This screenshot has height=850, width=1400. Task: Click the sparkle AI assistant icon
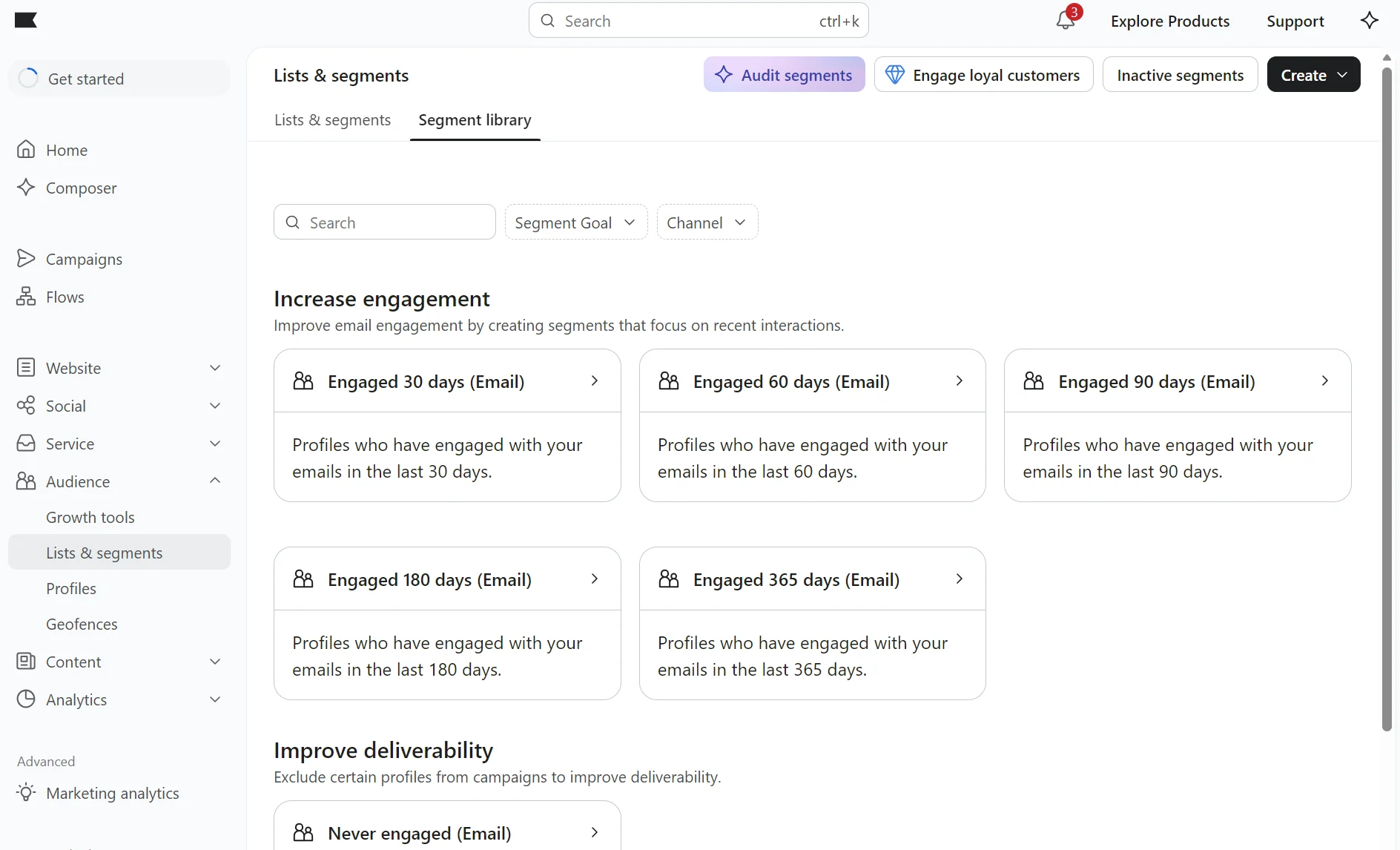click(1369, 20)
